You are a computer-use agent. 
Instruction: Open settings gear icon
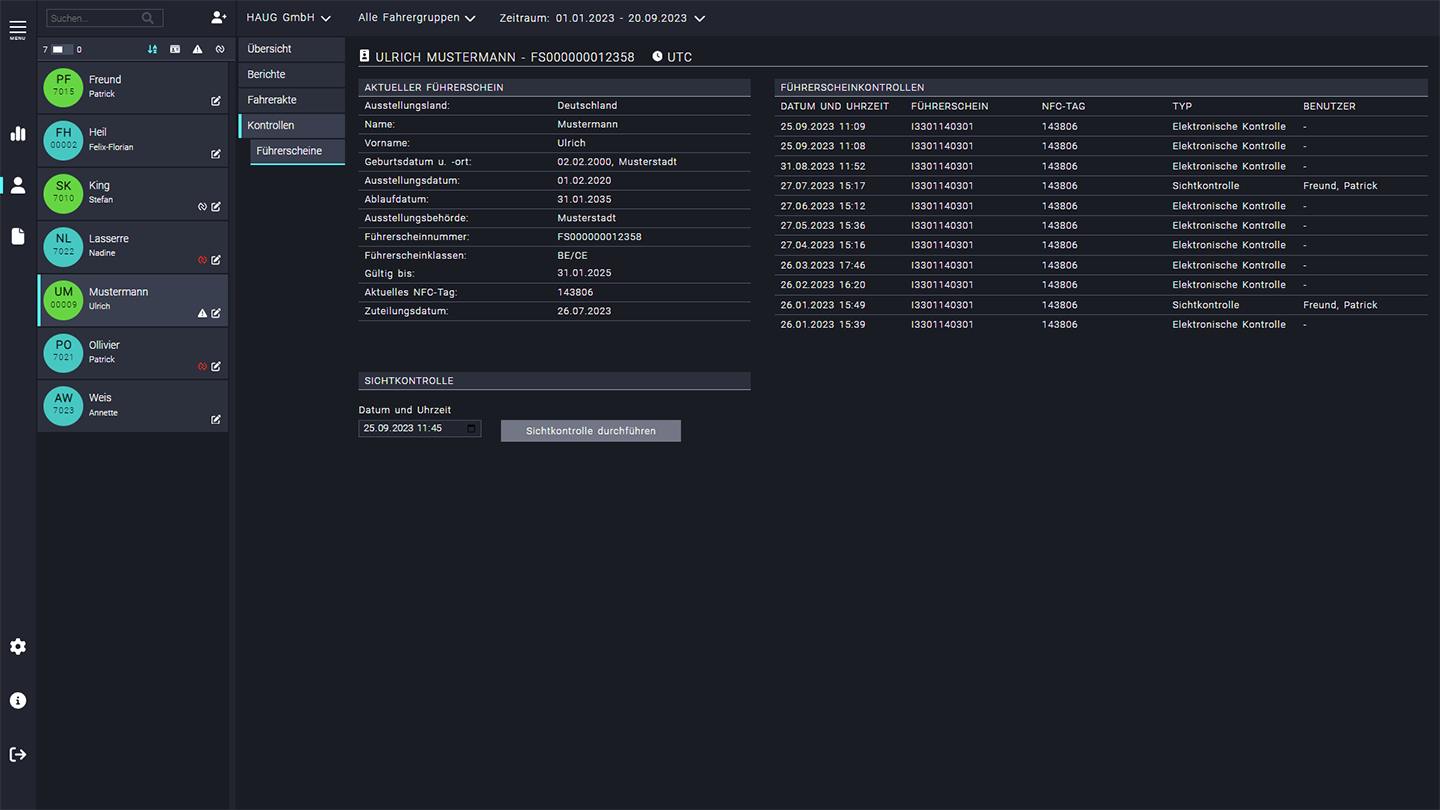tap(18, 647)
